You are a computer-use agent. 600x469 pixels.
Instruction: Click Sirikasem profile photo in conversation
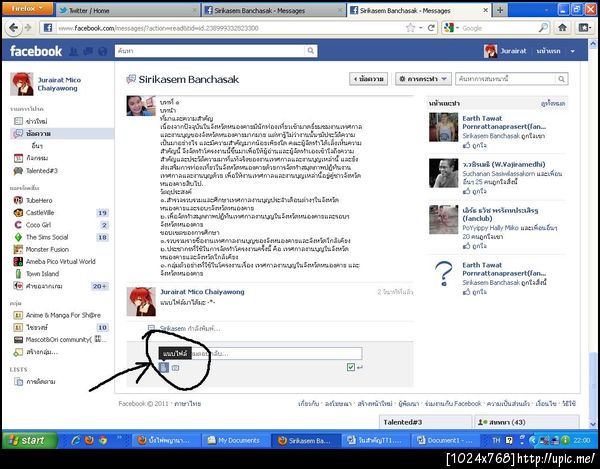(141, 106)
